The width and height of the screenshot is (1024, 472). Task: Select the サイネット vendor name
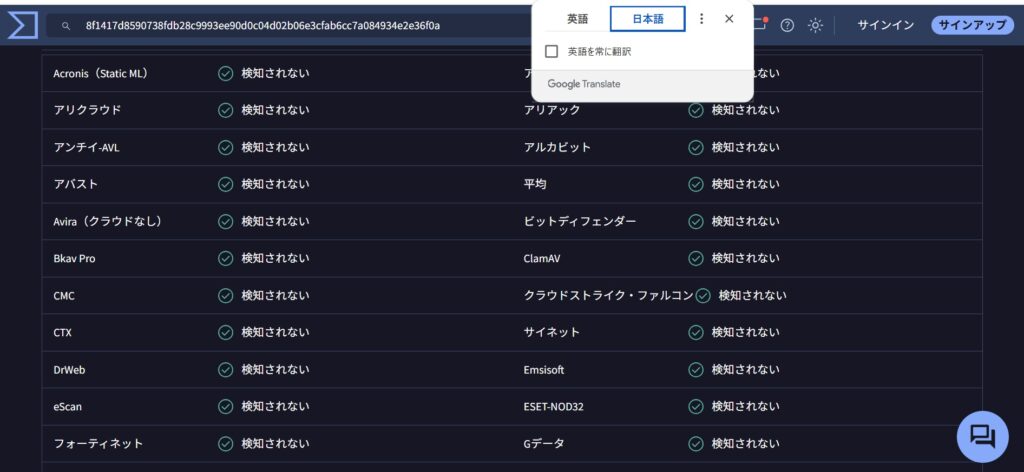pos(552,333)
